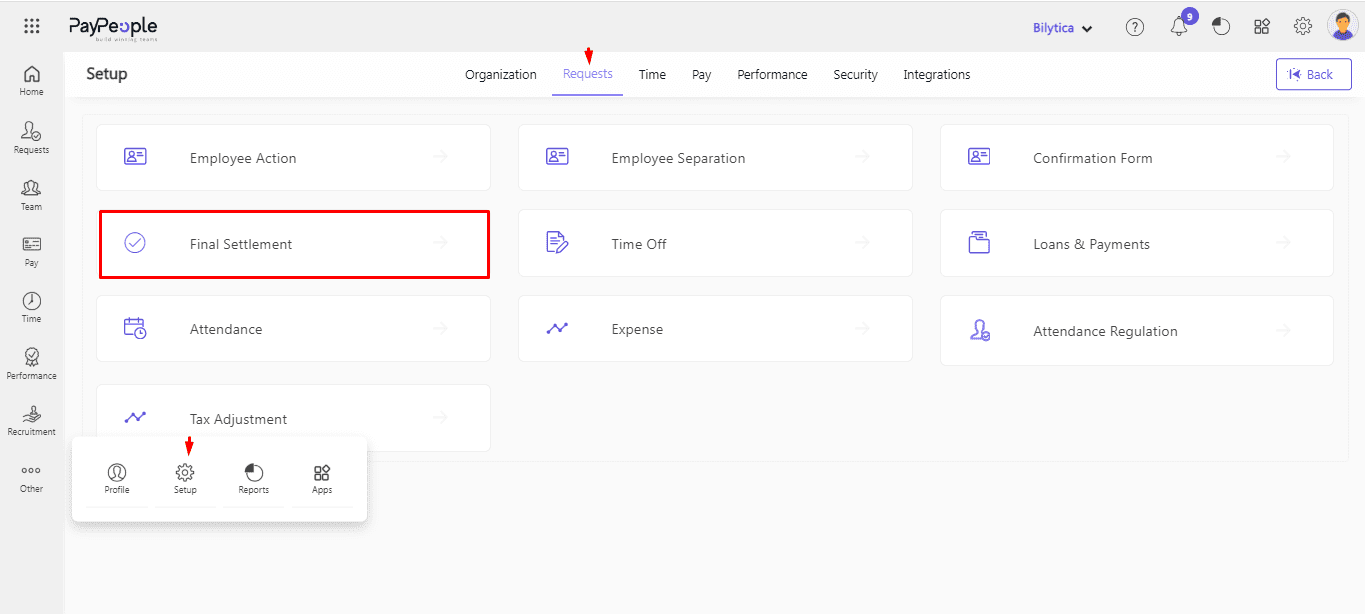Switch to the Organization tab
Viewport: 1365px width, 614px height.
[500, 75]
